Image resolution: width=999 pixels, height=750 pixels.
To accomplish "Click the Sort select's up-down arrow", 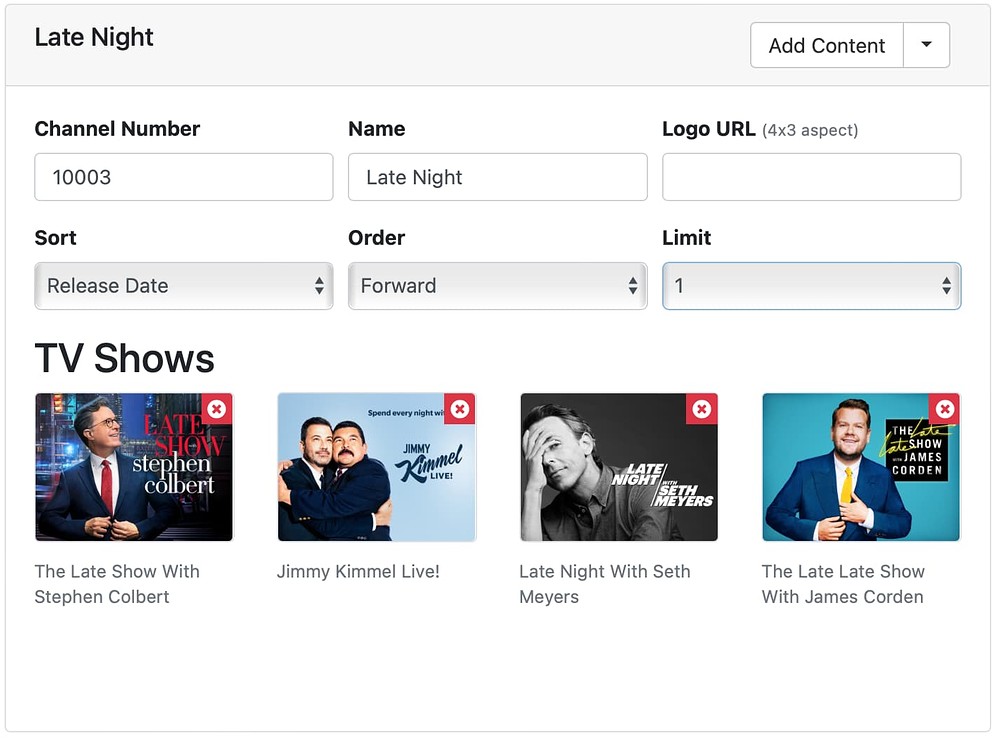I will 319,285.
